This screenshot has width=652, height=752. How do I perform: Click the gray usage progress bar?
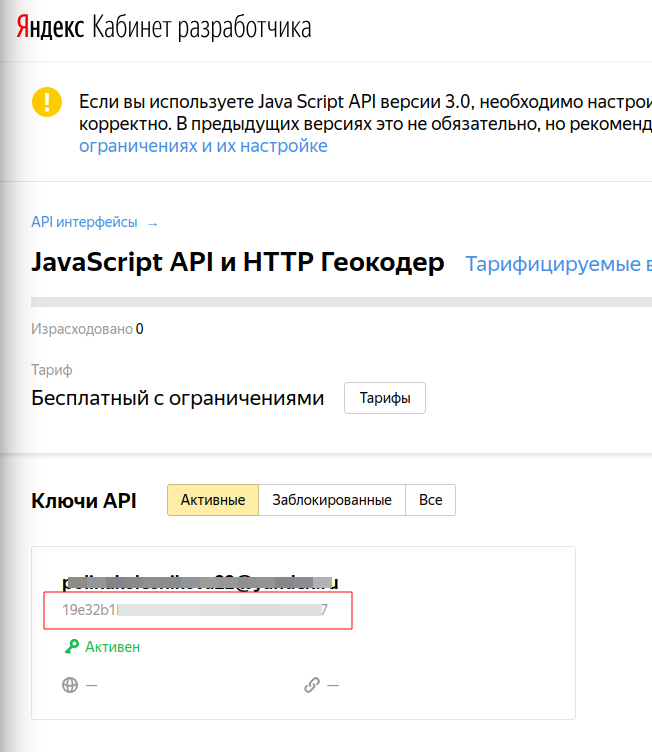(340, 301)
